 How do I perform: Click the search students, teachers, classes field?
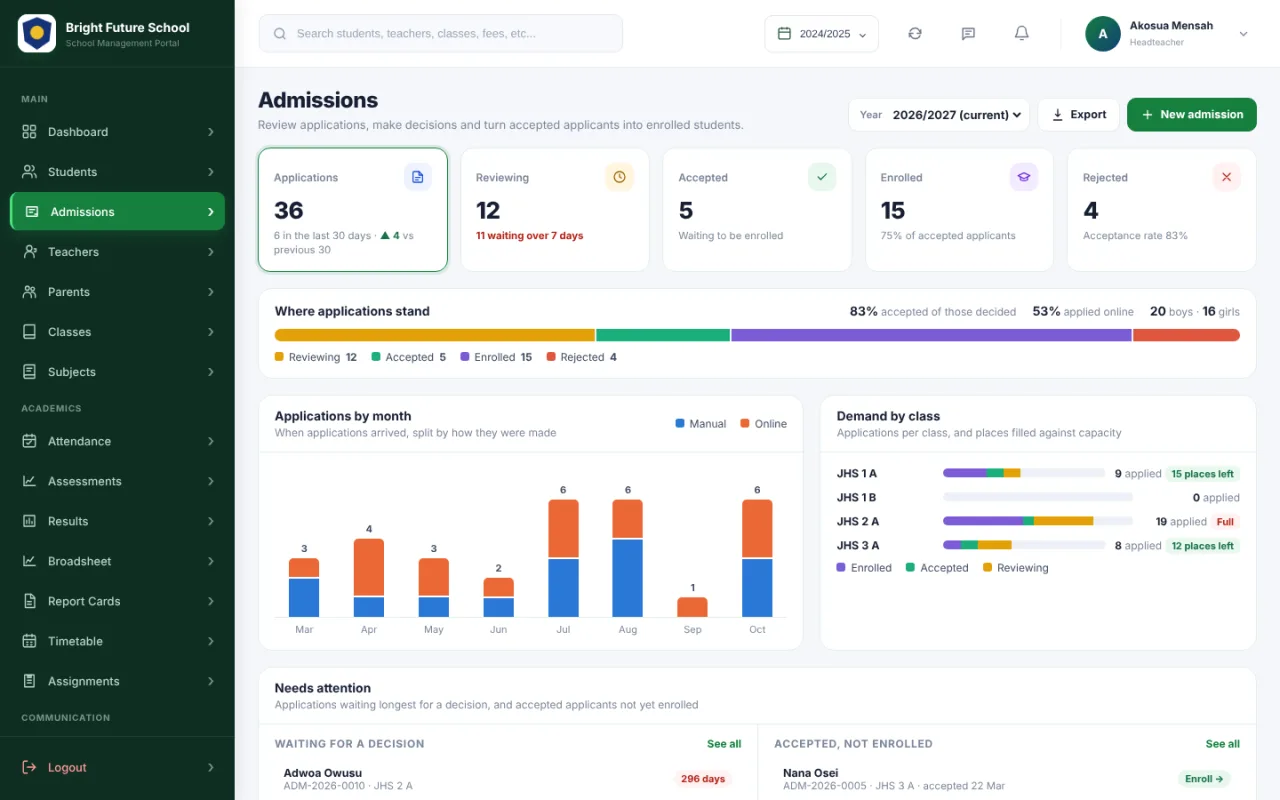pyautogui.click(x=440, y=34)
